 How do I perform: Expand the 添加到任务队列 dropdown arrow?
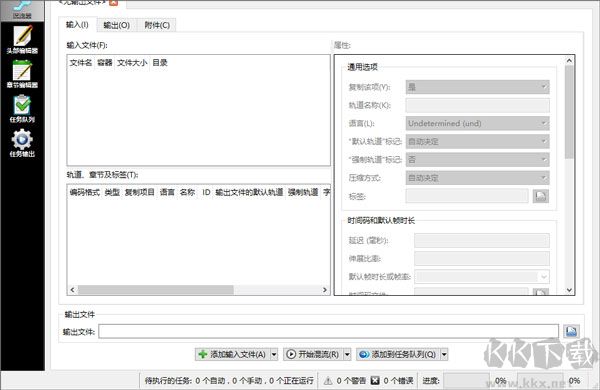tap(444, 354)
